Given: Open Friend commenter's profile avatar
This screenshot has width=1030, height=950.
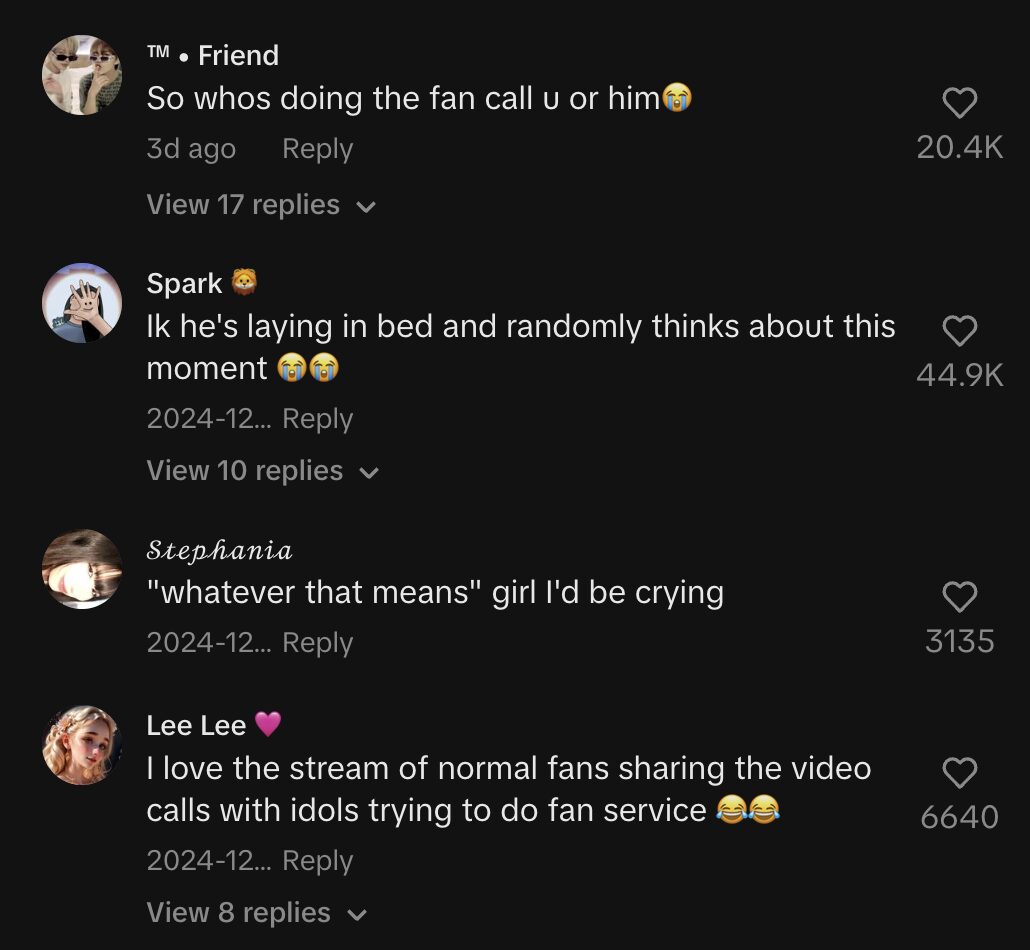Looking at the screenshot, I should click(82, 75).
